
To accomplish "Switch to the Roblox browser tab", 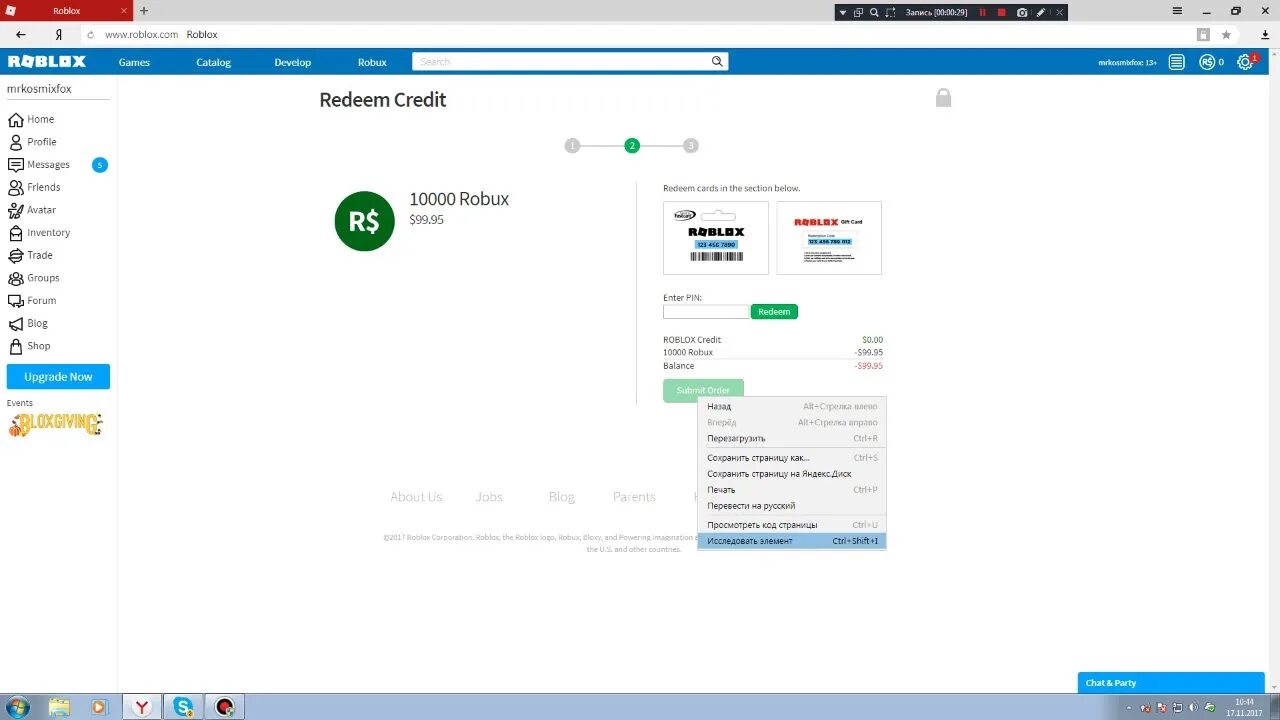I will [66, 11].
